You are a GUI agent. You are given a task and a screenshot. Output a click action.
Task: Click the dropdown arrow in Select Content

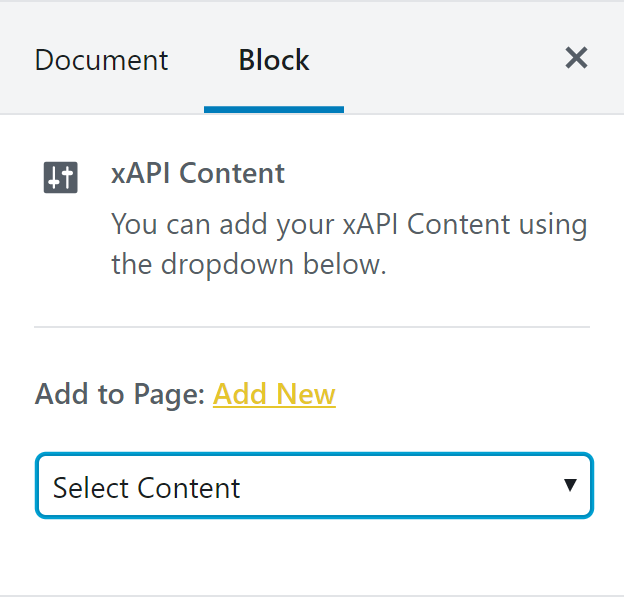(x=570, y=485)
